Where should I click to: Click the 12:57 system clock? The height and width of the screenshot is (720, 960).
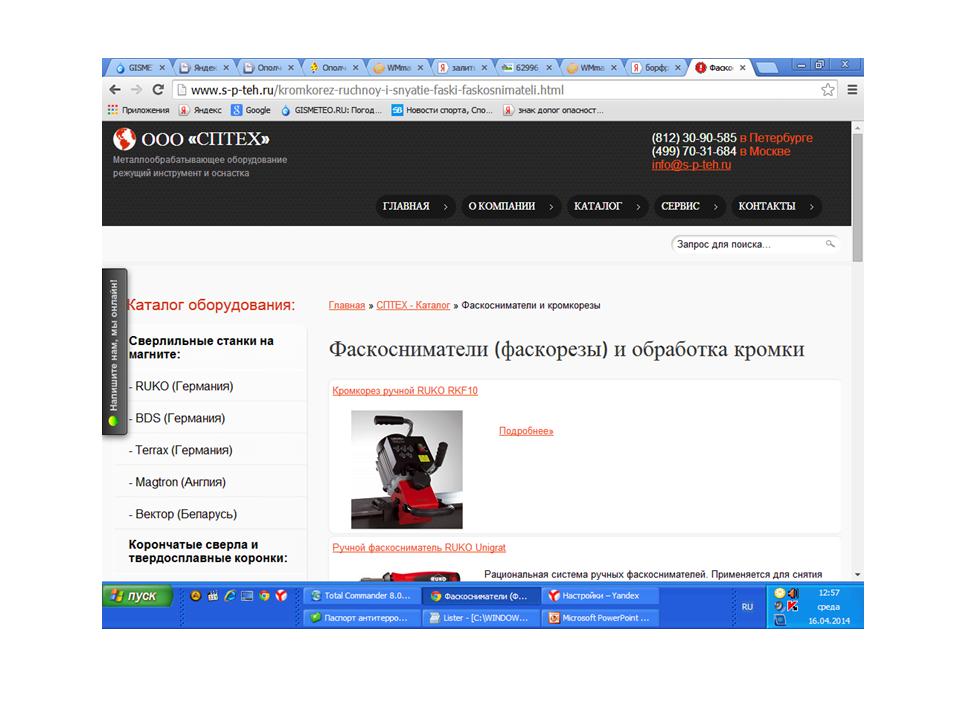click(x=829, y=593)
